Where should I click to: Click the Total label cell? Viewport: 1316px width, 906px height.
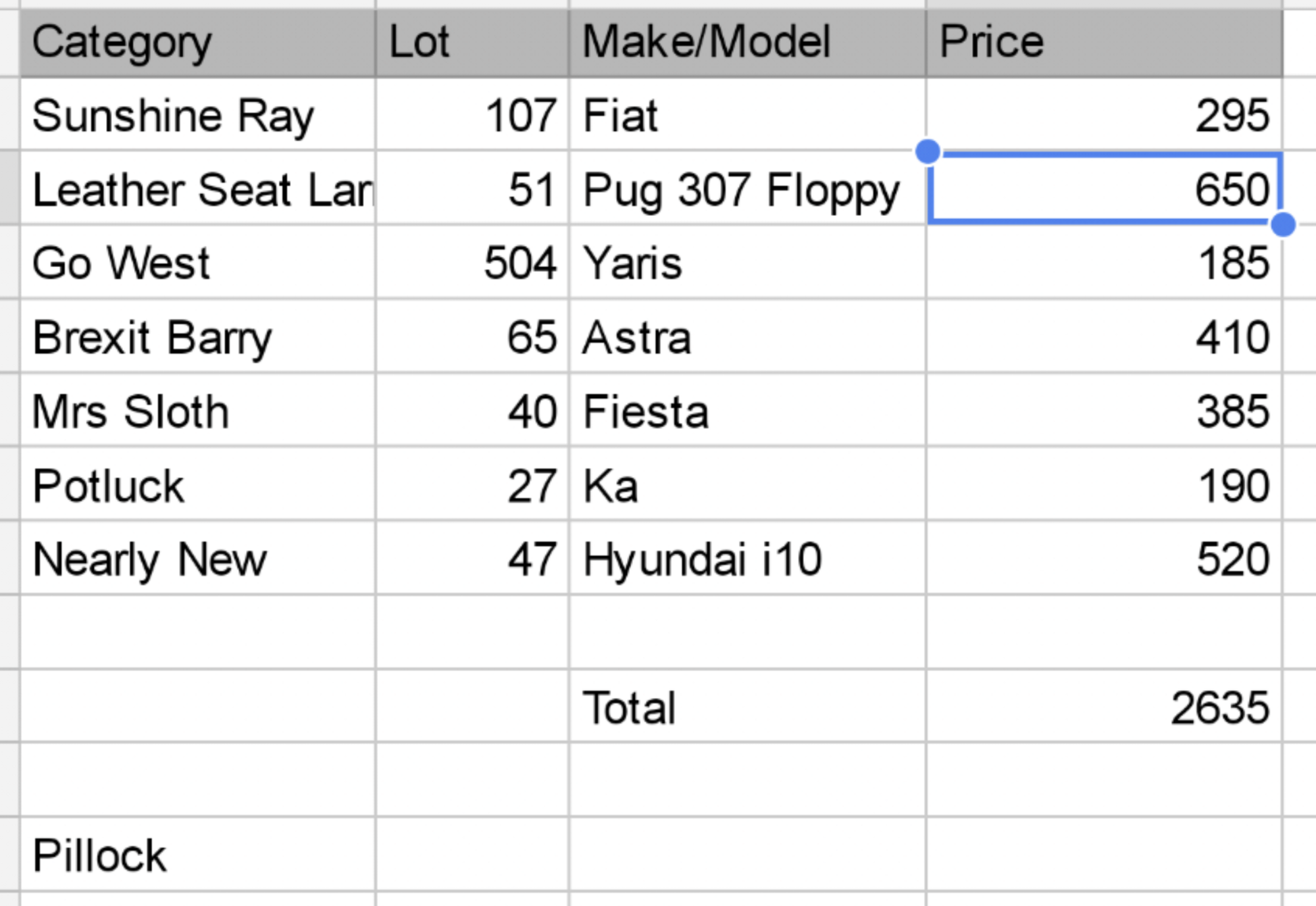[747, 707]
